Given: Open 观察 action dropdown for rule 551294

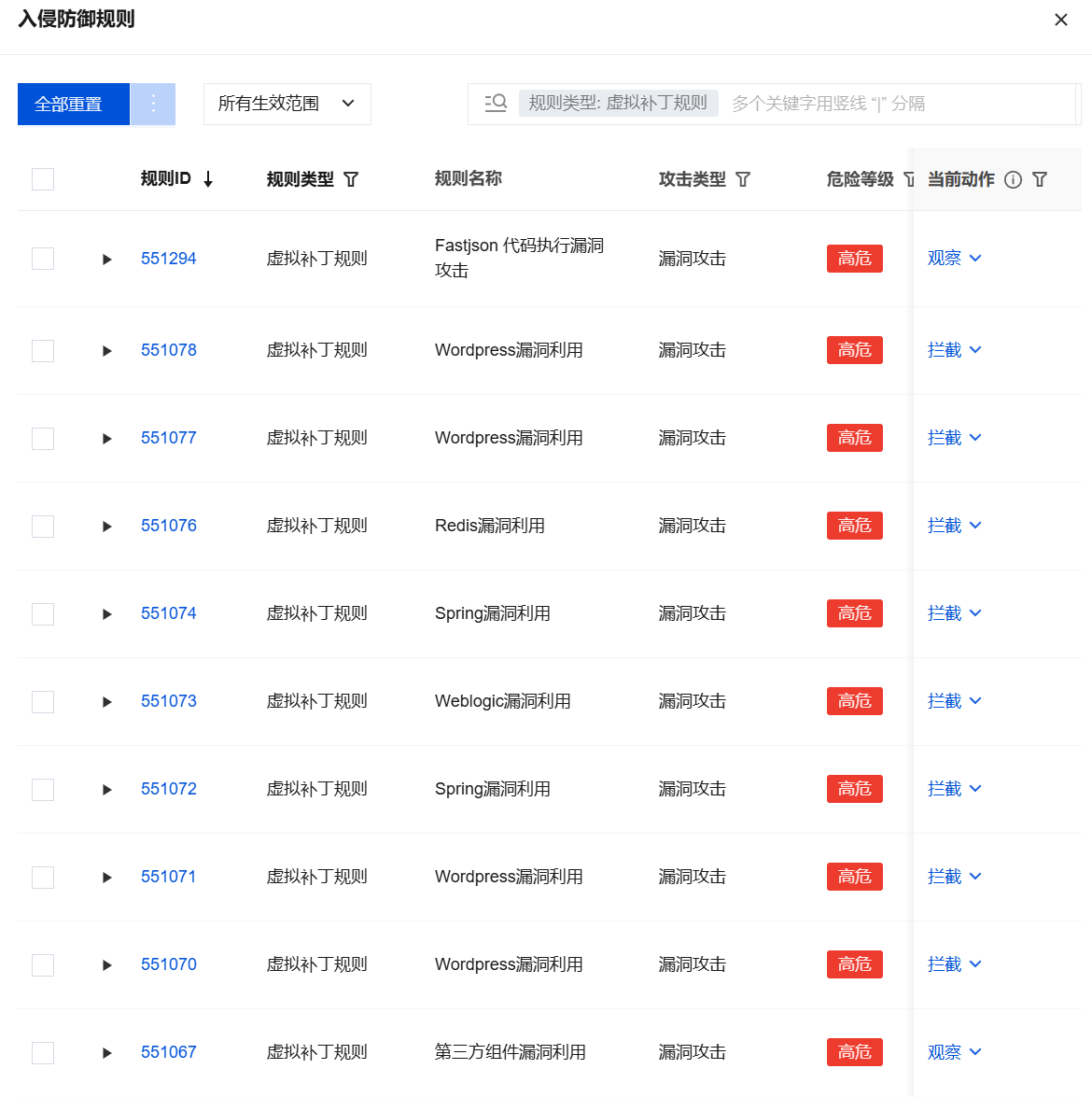Looking at the screenshot, I should (x=955, y=259).
